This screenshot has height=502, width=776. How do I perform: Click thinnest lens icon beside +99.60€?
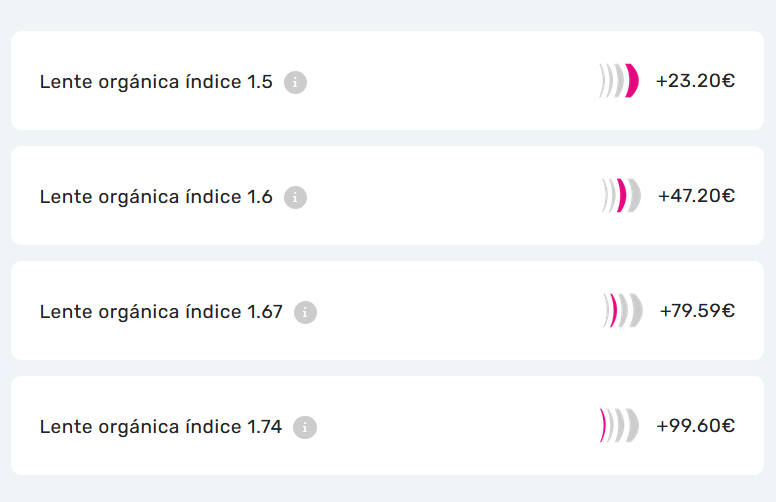[619, 425]
